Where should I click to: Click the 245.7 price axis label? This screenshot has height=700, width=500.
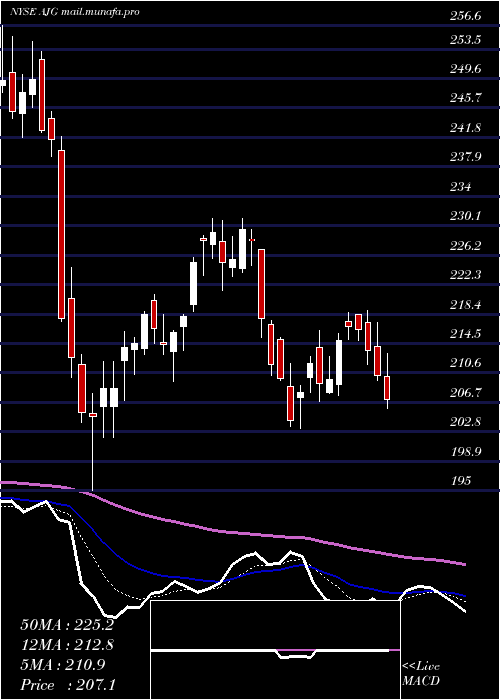(466, 98)
